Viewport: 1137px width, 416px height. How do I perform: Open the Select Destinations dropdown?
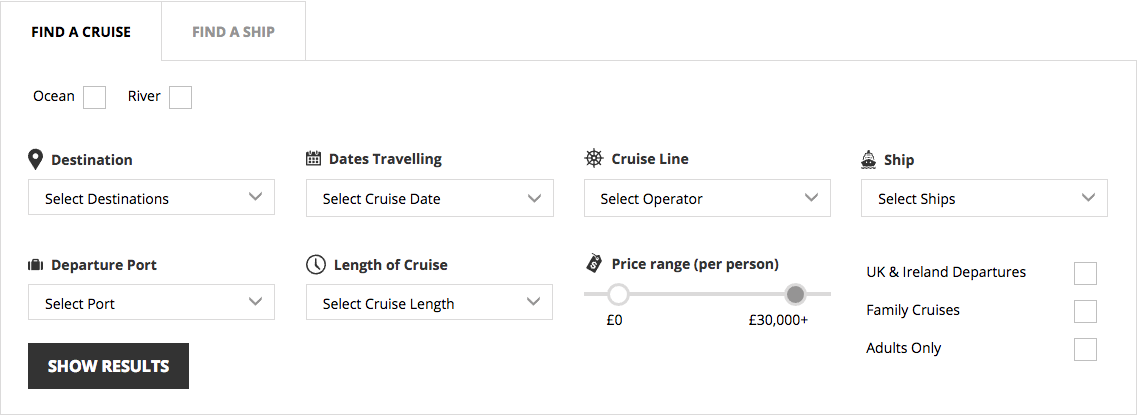(x=152, y=197)
